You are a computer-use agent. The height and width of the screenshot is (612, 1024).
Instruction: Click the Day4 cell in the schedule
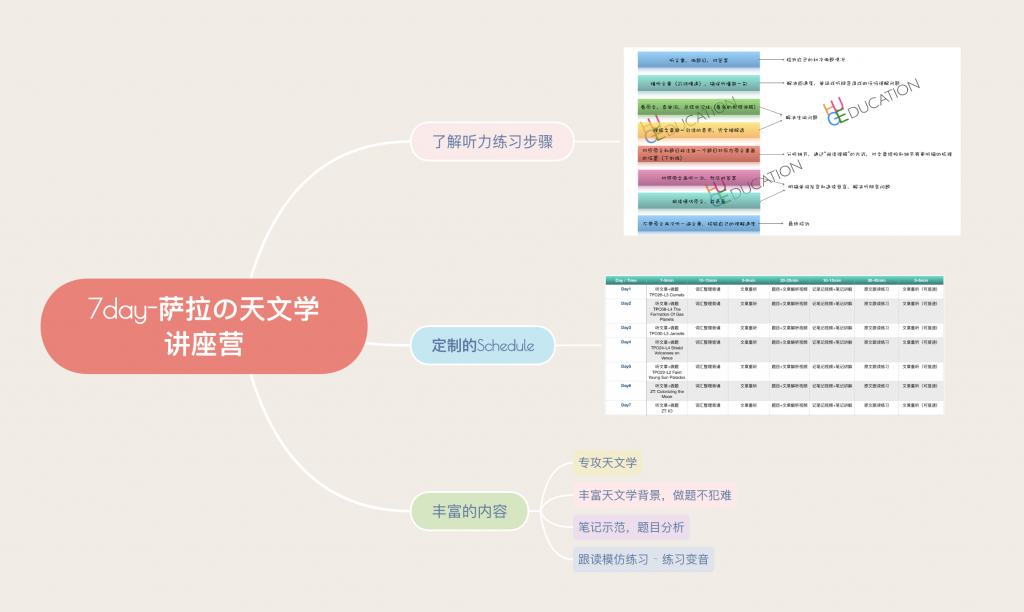626,349
